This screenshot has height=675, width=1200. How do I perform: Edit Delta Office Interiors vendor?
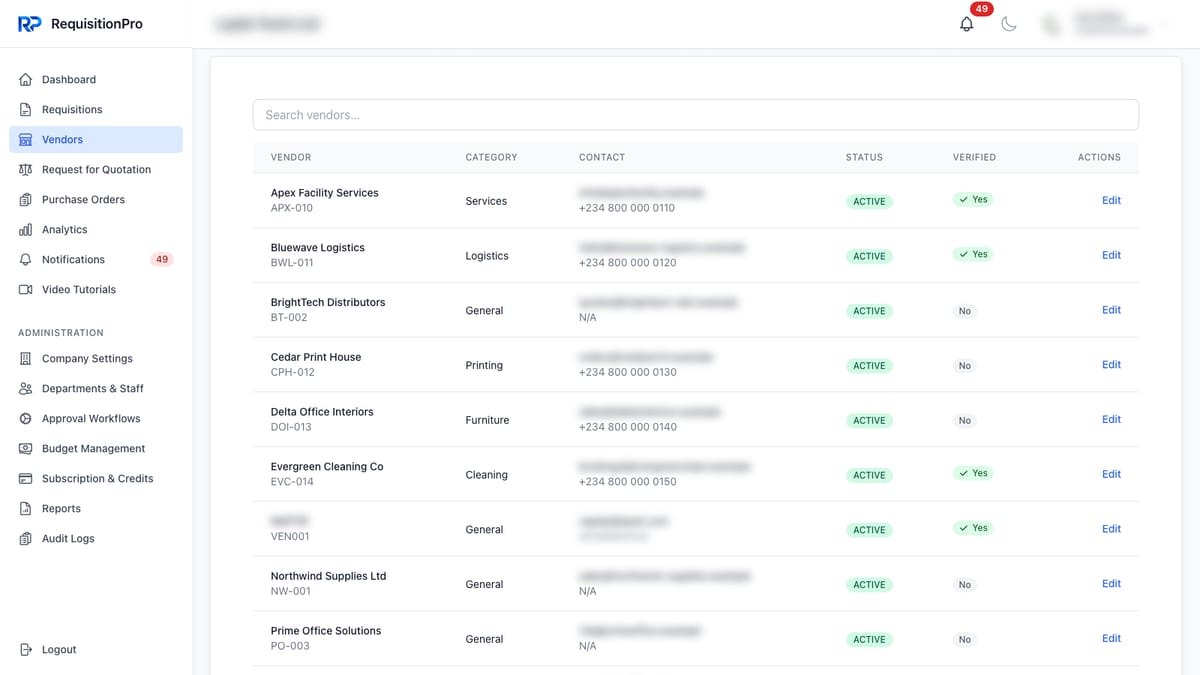pyautogui.click(x=1111, y=420)
